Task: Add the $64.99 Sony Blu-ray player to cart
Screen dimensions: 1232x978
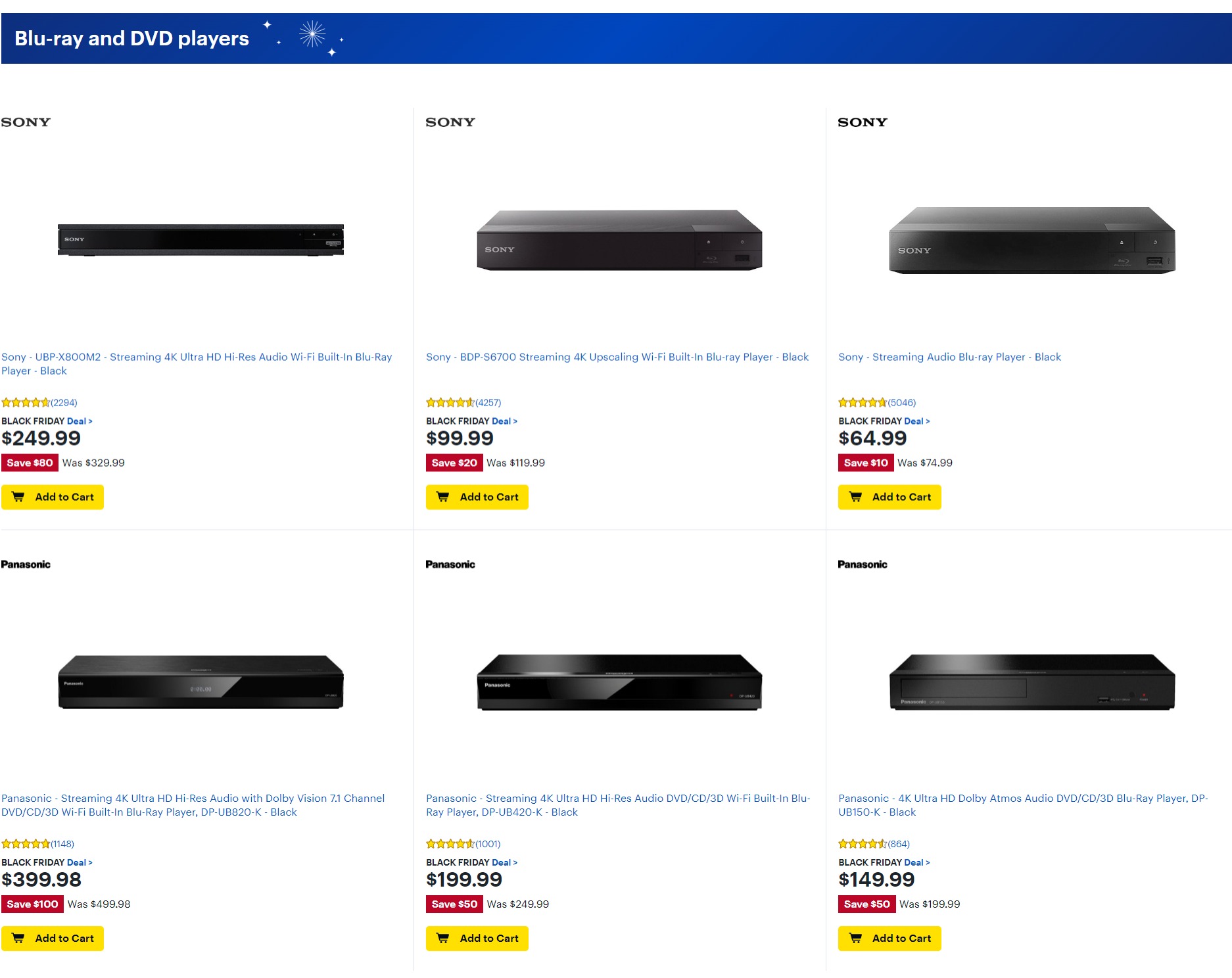Action: (x=889, y=497)
